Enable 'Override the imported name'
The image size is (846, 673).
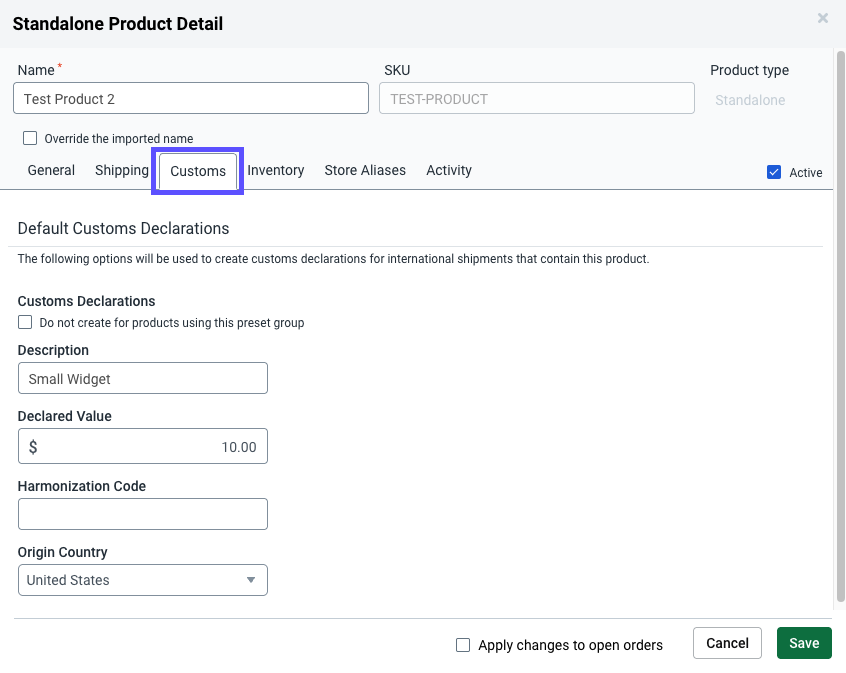pos(30,138)
